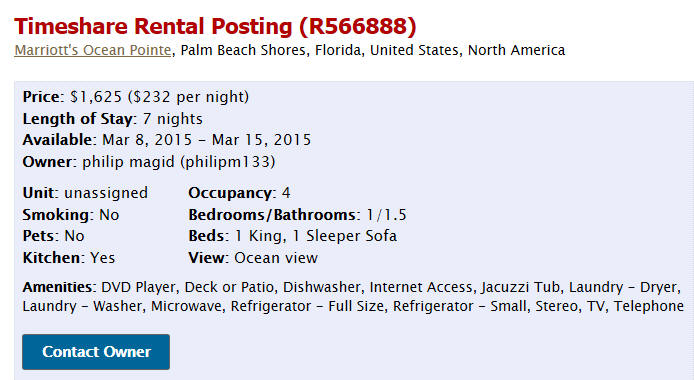
Task: Click the 7 nights value
Action: [173, 119]
